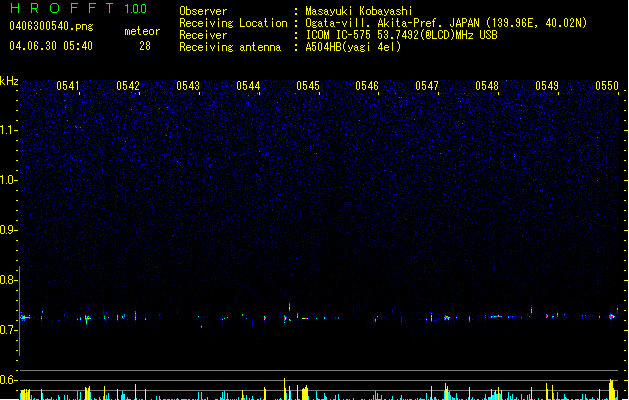629x400 pixels.
Task: Click the 0.6 kHz axis label
Action: pyautogui.click(x=8, y=380)
